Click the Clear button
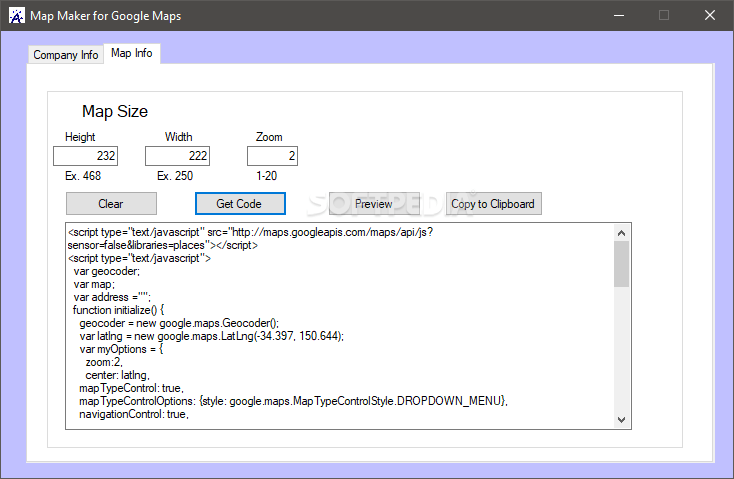734x479 pixels. pyautogui.click(x=111, y=204)
